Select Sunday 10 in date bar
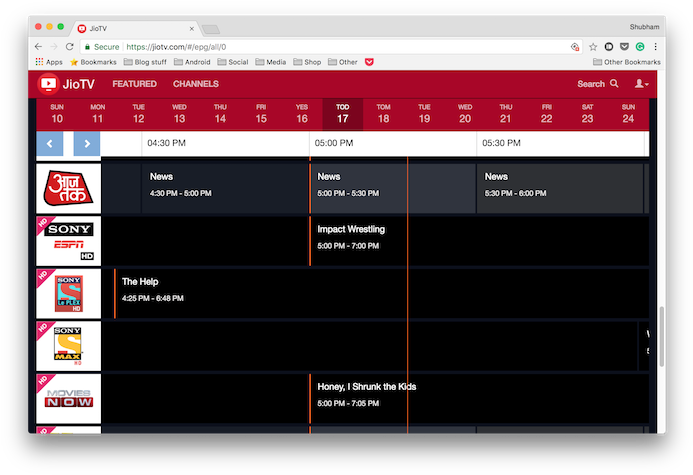The width and height of the screenshot is (693, 475). click(x=57, y=114)
